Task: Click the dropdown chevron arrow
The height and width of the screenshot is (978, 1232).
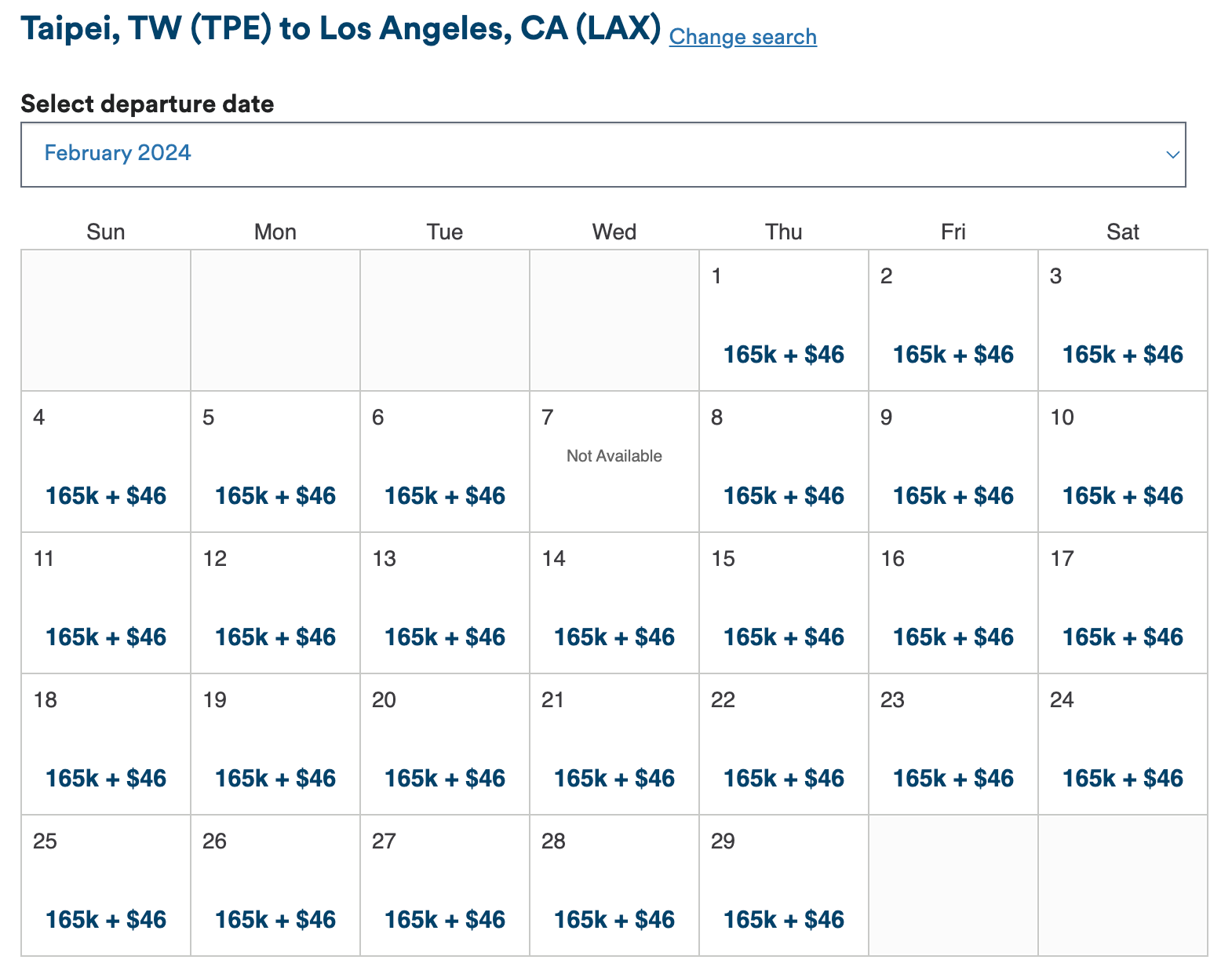Action: 1172,155
